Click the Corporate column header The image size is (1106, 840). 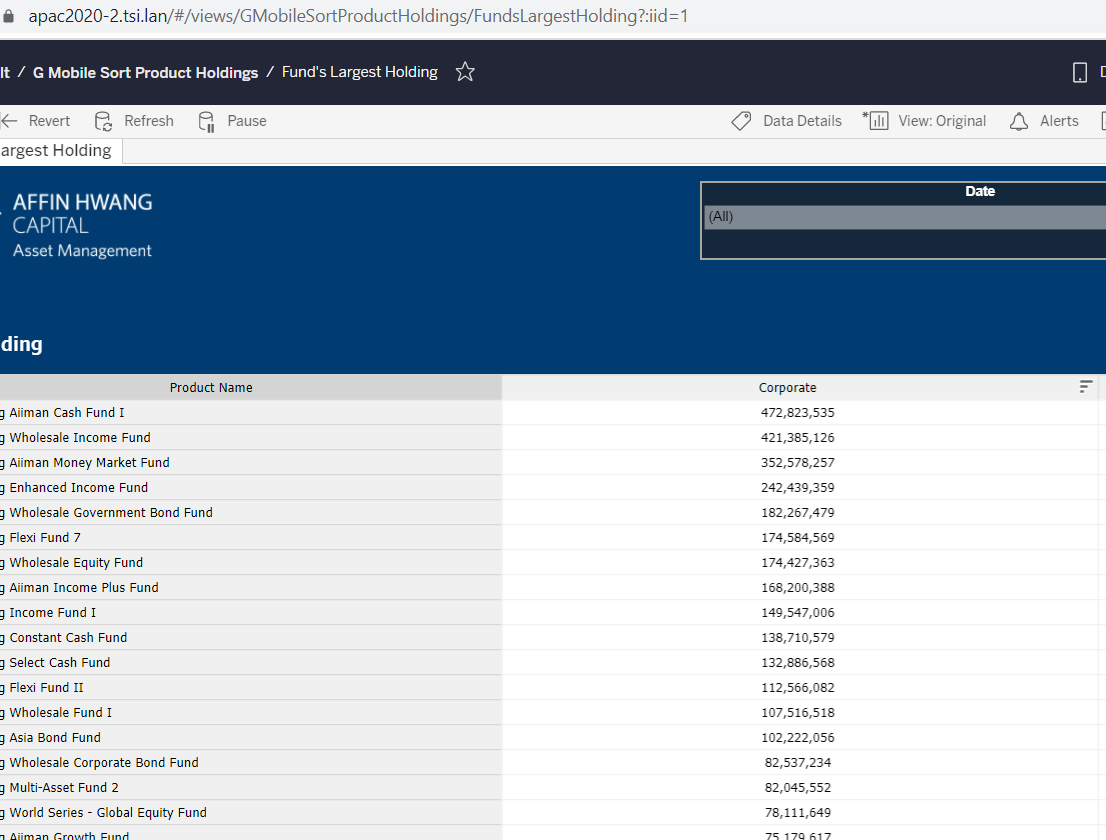pos(787,388)
